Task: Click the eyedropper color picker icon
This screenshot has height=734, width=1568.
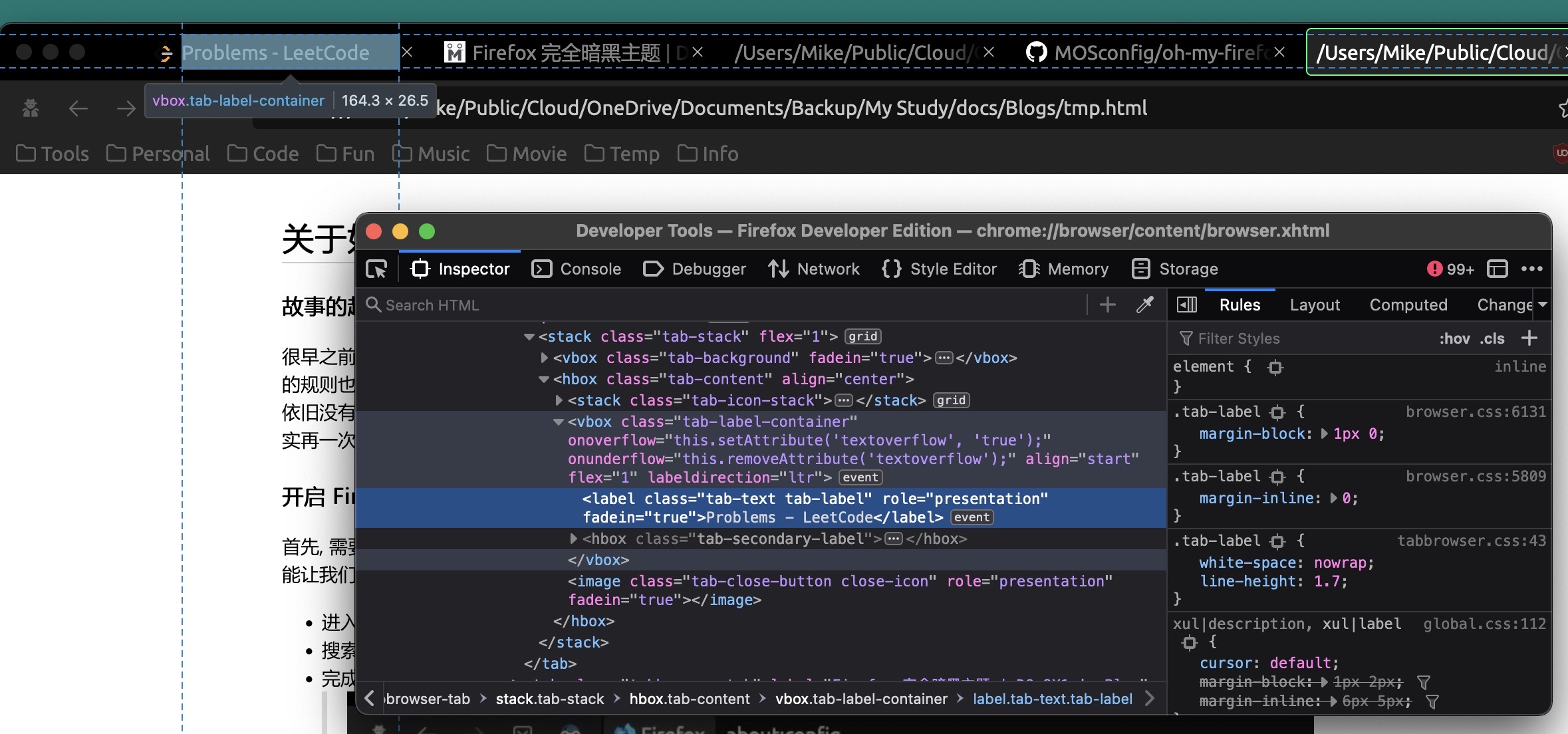Action: point(1145,305)
